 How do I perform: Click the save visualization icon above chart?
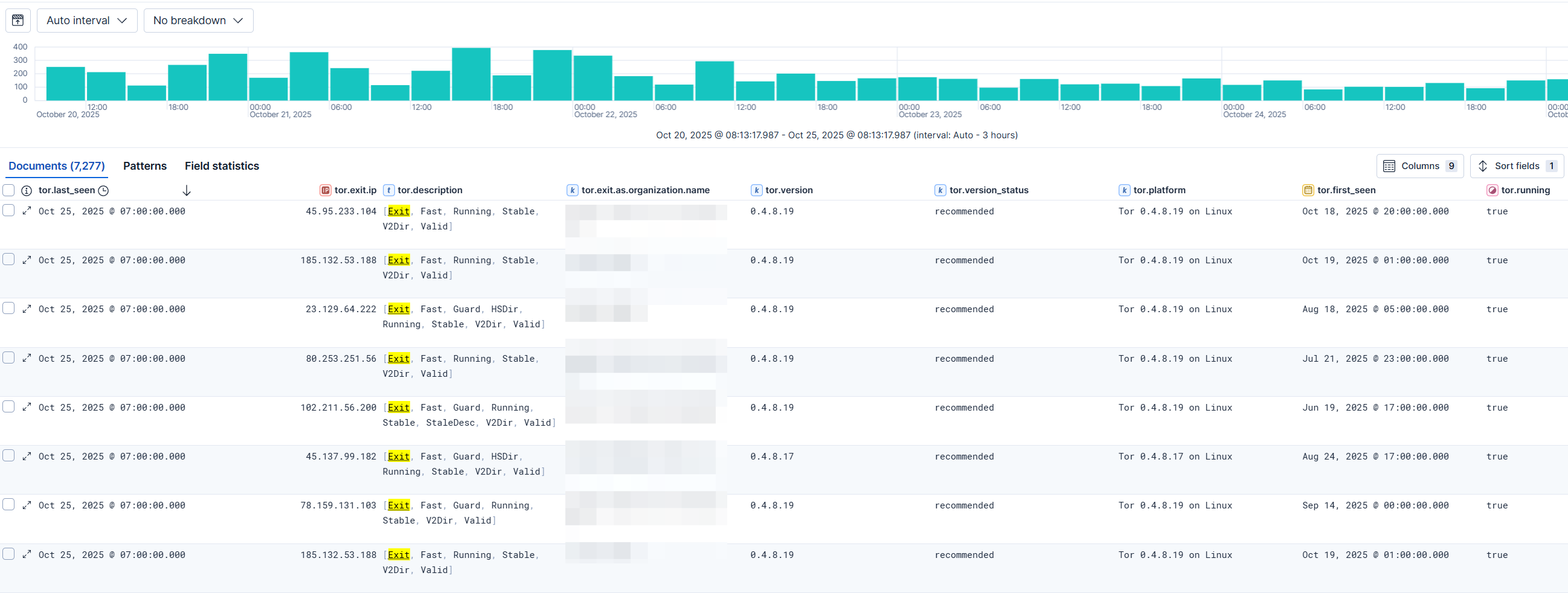click(18, 20)
